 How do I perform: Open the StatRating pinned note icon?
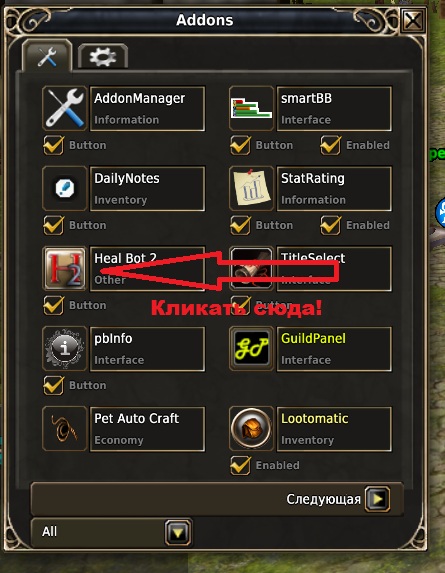coord(251,189)
